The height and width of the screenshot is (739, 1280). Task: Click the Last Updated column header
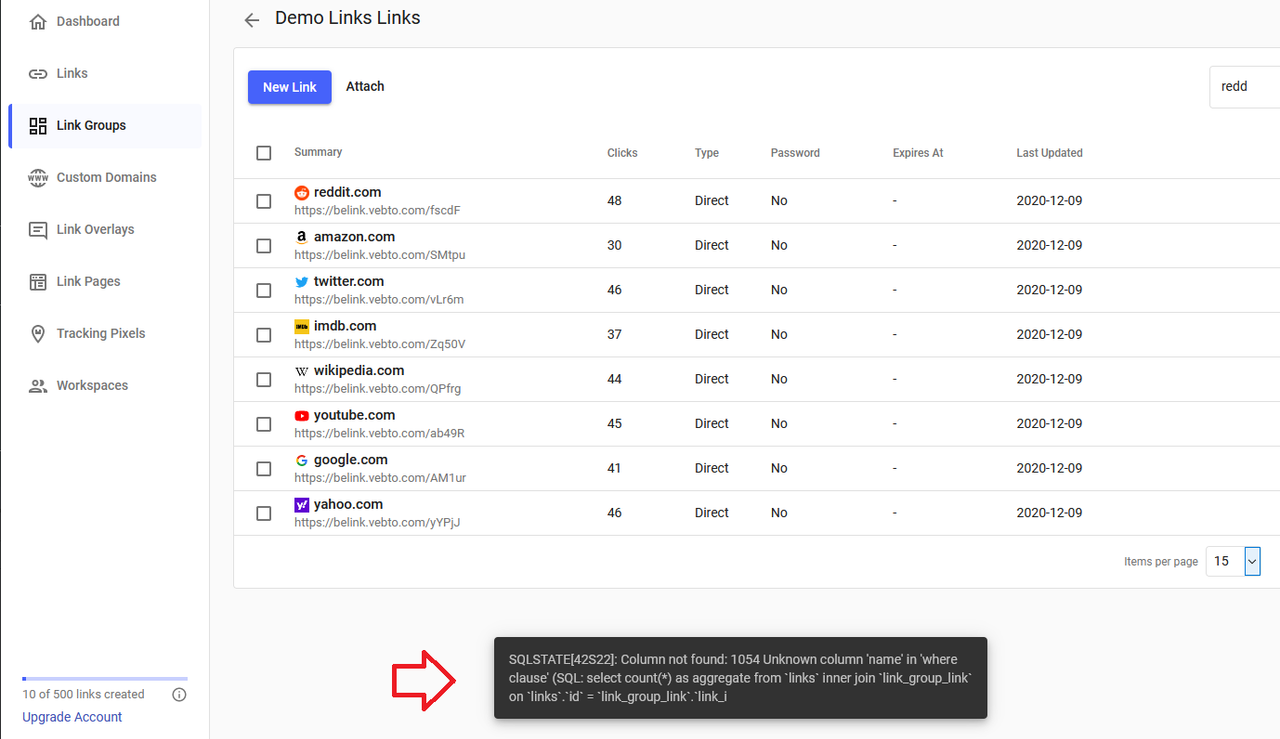click(1049, 153)
